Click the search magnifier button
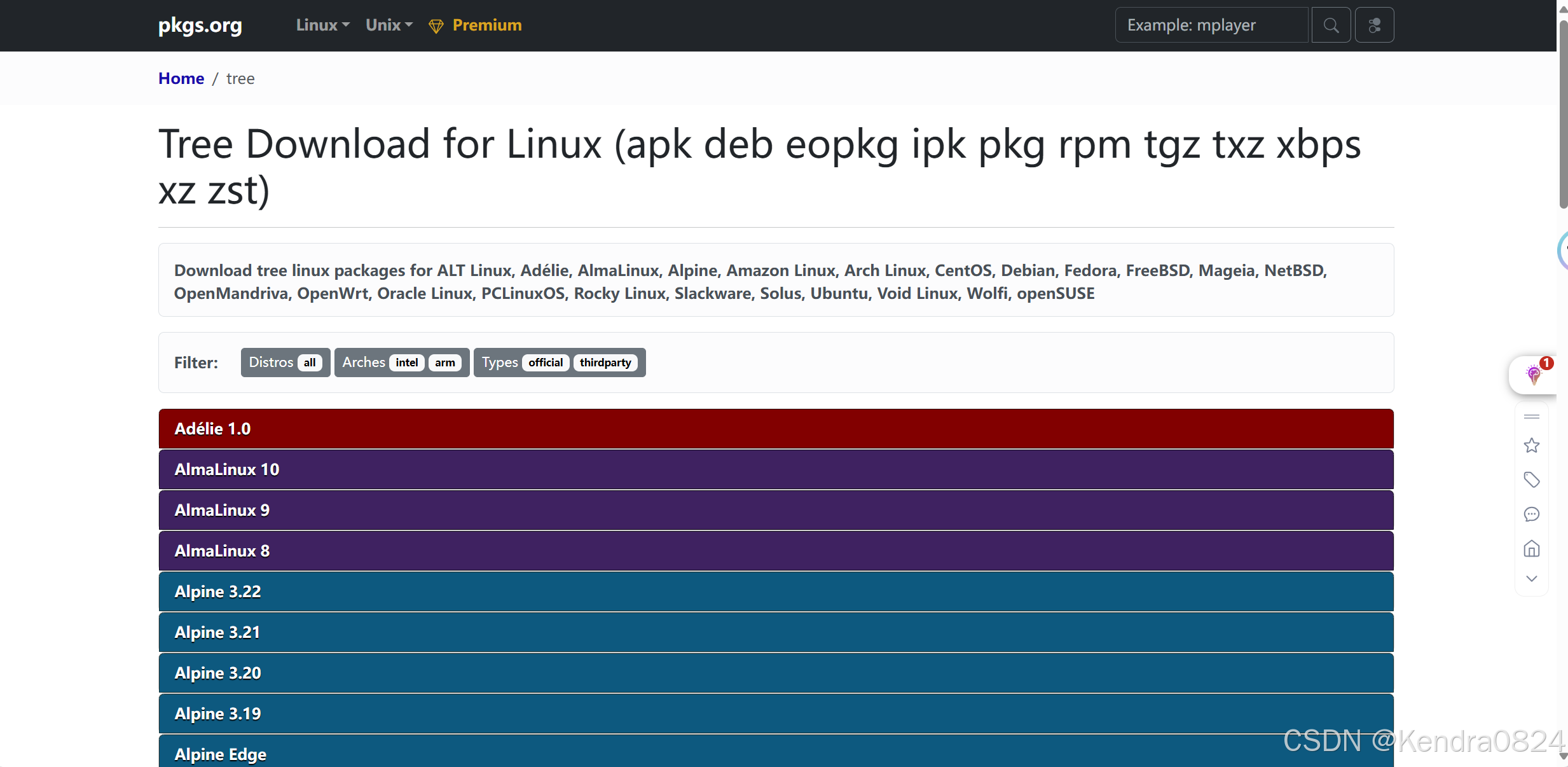 [x=1331, y=25]
